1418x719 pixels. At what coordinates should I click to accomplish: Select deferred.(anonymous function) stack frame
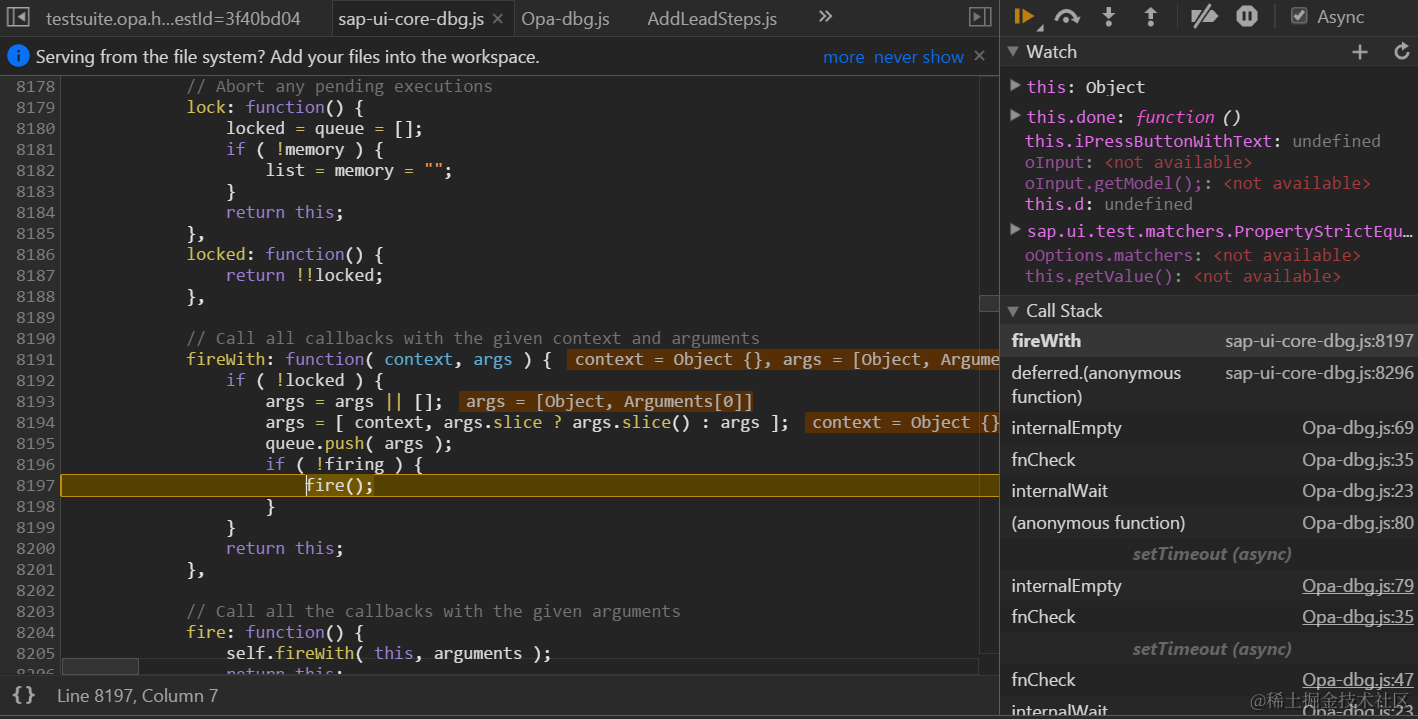1209,384
